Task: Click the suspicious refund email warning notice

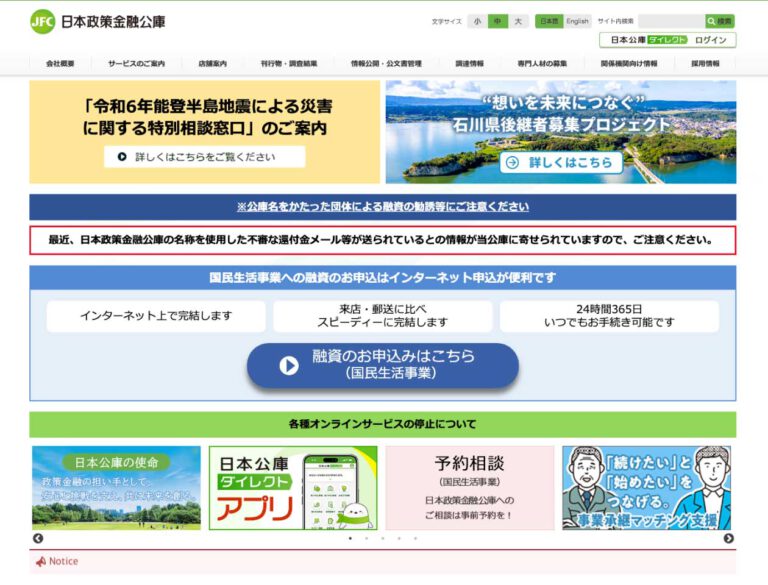Action: (383, 240)
